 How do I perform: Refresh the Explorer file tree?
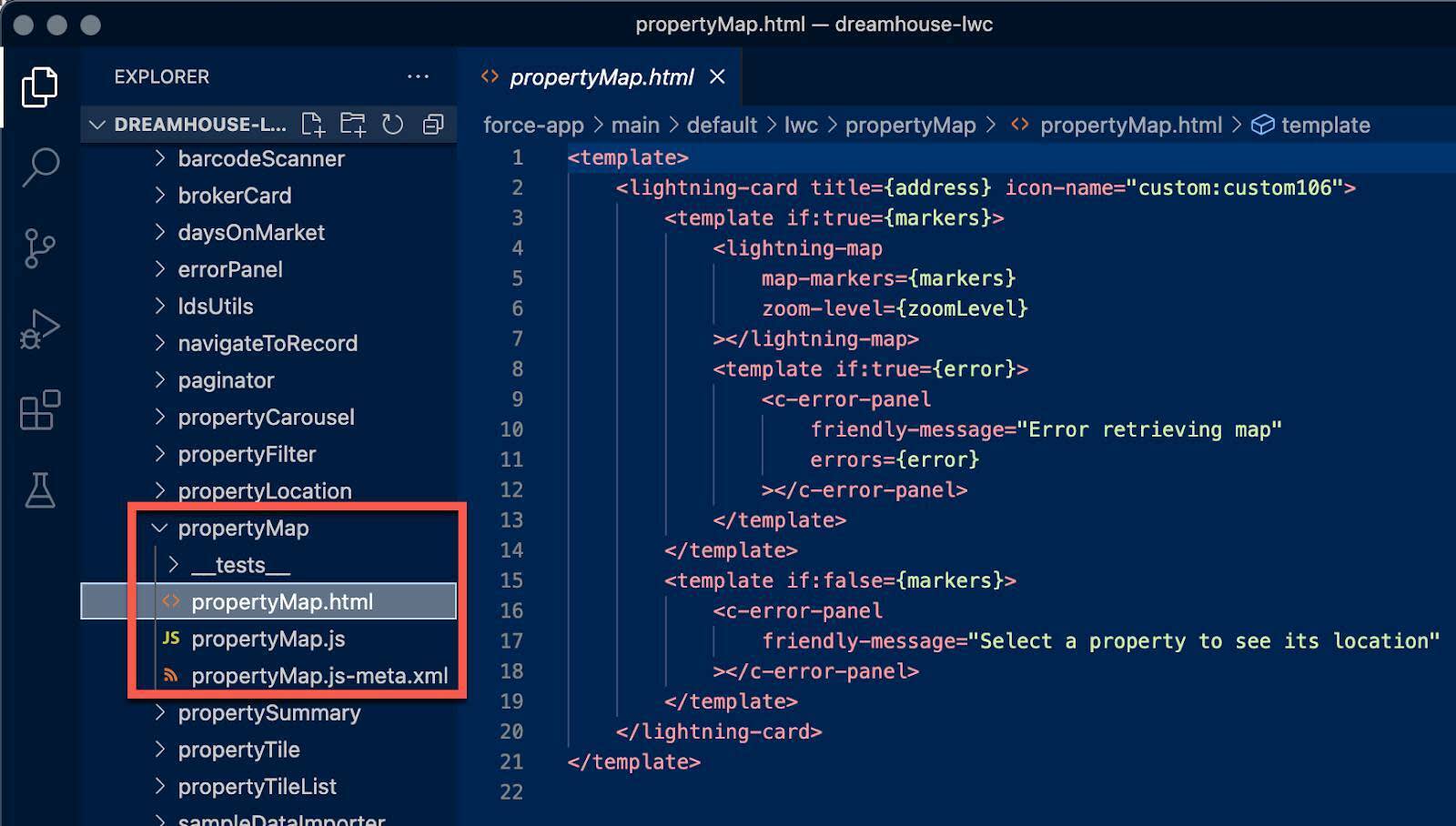tap(392, 125)
